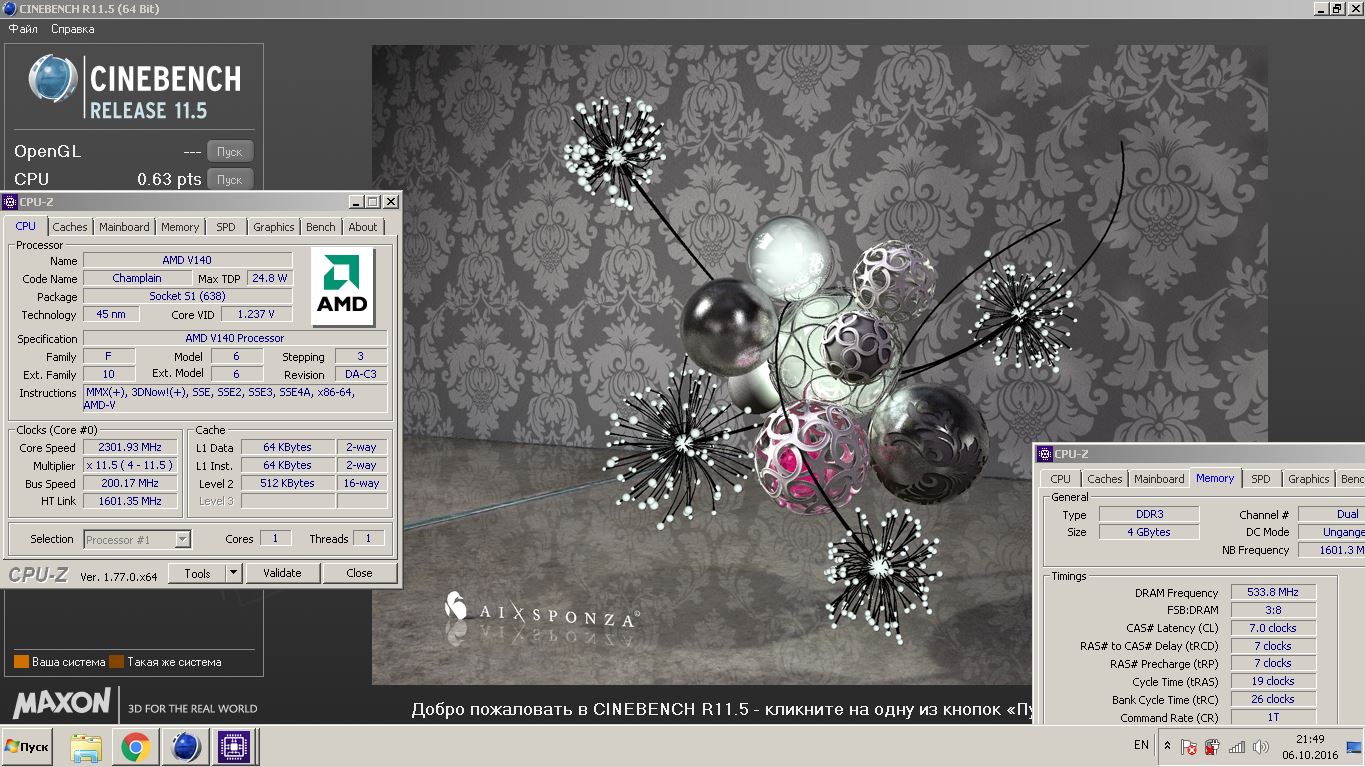Select the Mainboard tab in the CPU-Z timings window

(1159, 479)
